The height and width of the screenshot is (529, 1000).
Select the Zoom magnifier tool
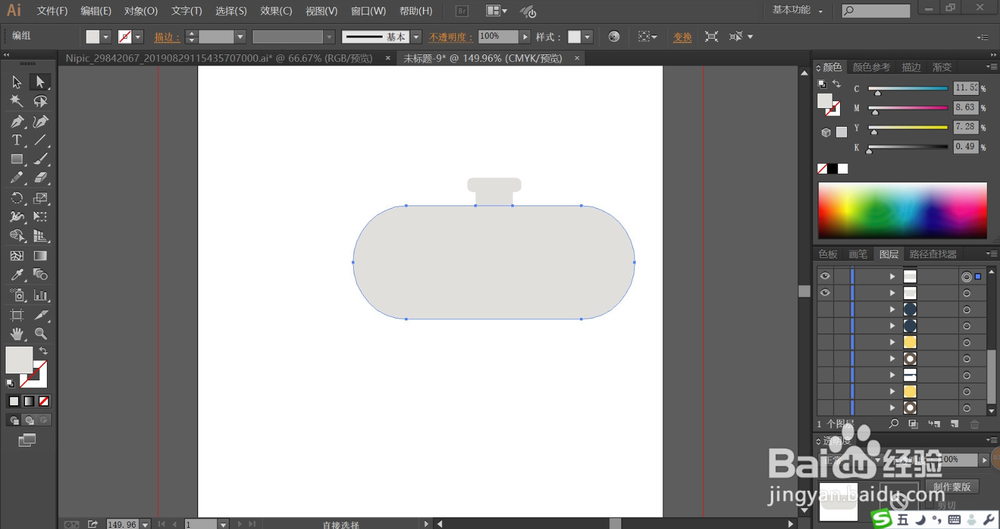tap(40, 333)
